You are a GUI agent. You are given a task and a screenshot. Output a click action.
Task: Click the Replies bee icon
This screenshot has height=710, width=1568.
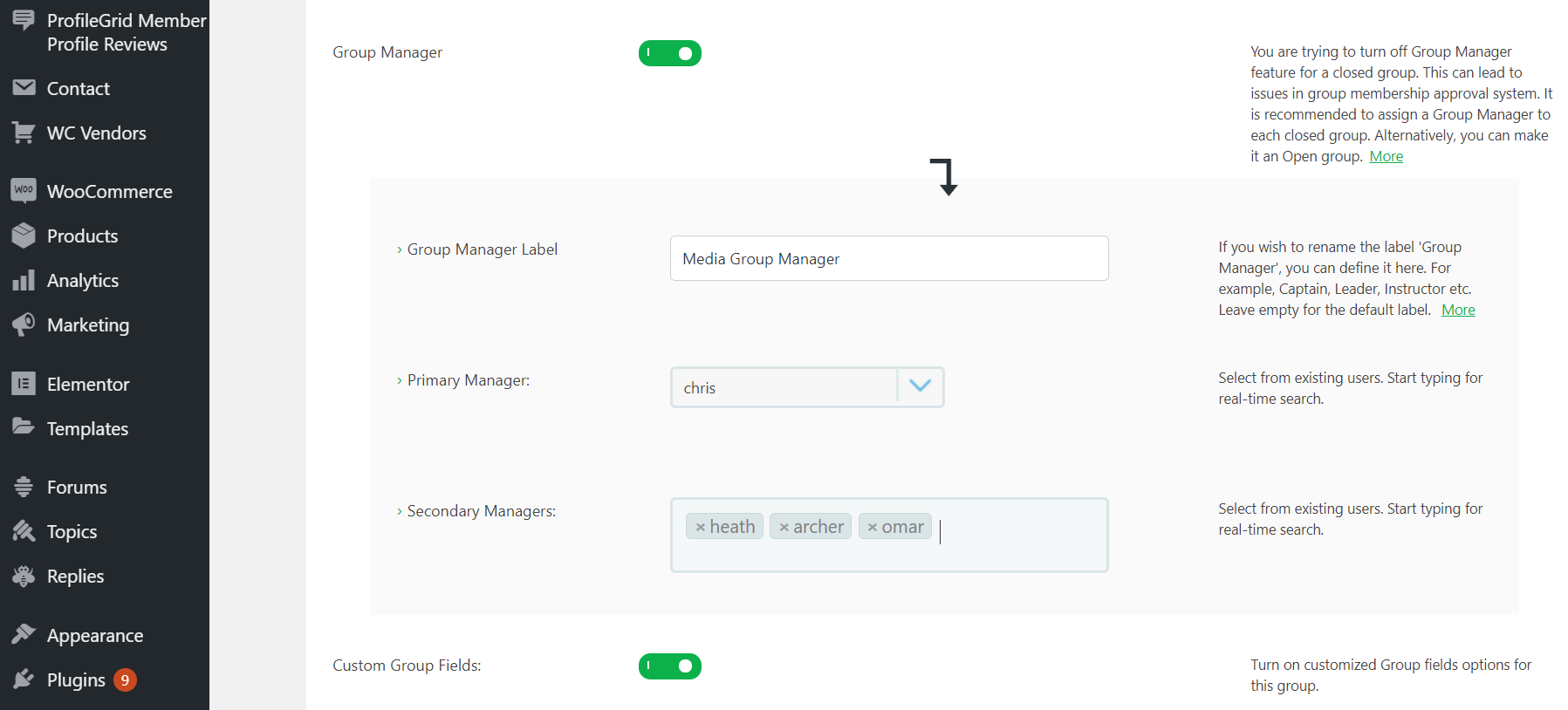[24, 576]
